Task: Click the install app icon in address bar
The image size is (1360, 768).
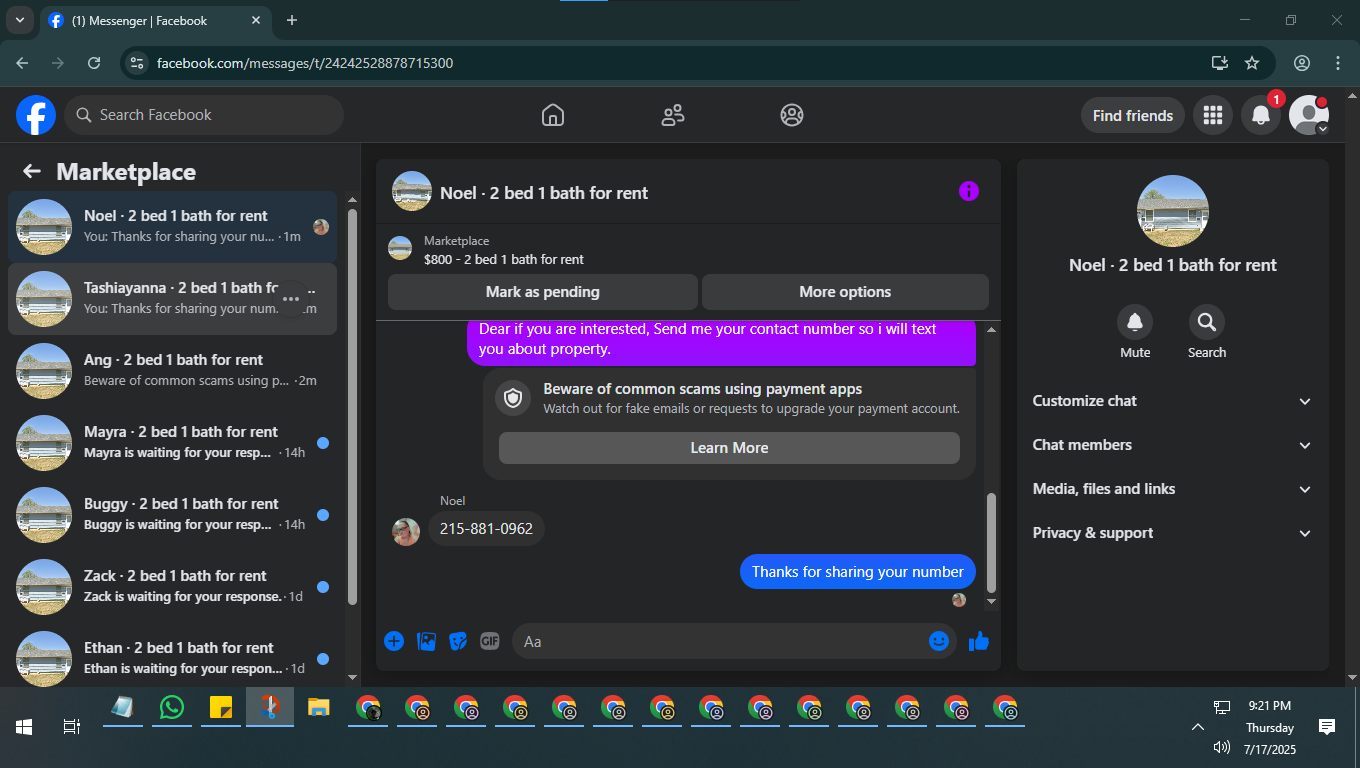Action: tap(1219, 63)
